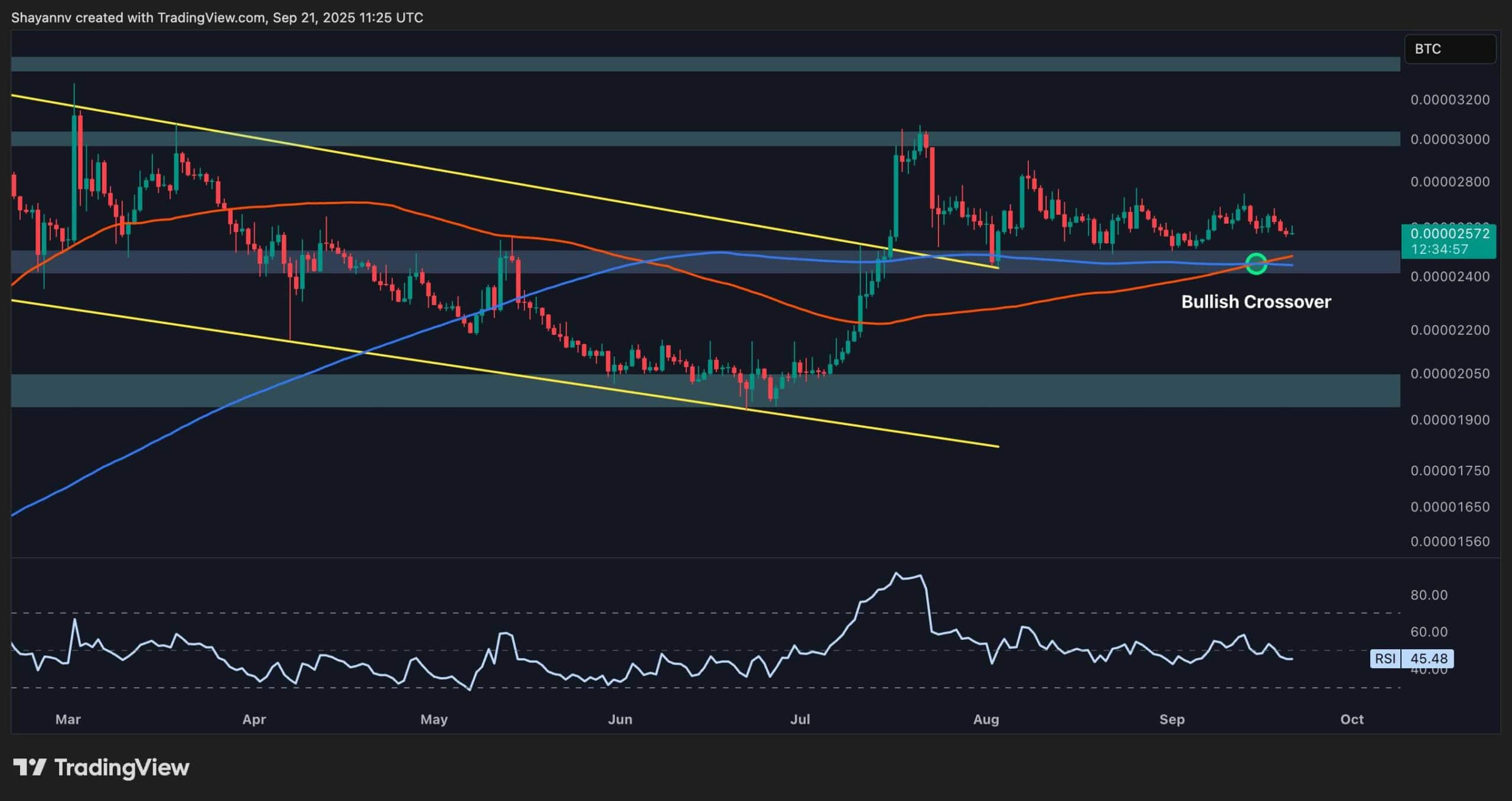The image size is (1512, 801).
Task: Click the TradingView wordmark text
Action: click(122, 767)
